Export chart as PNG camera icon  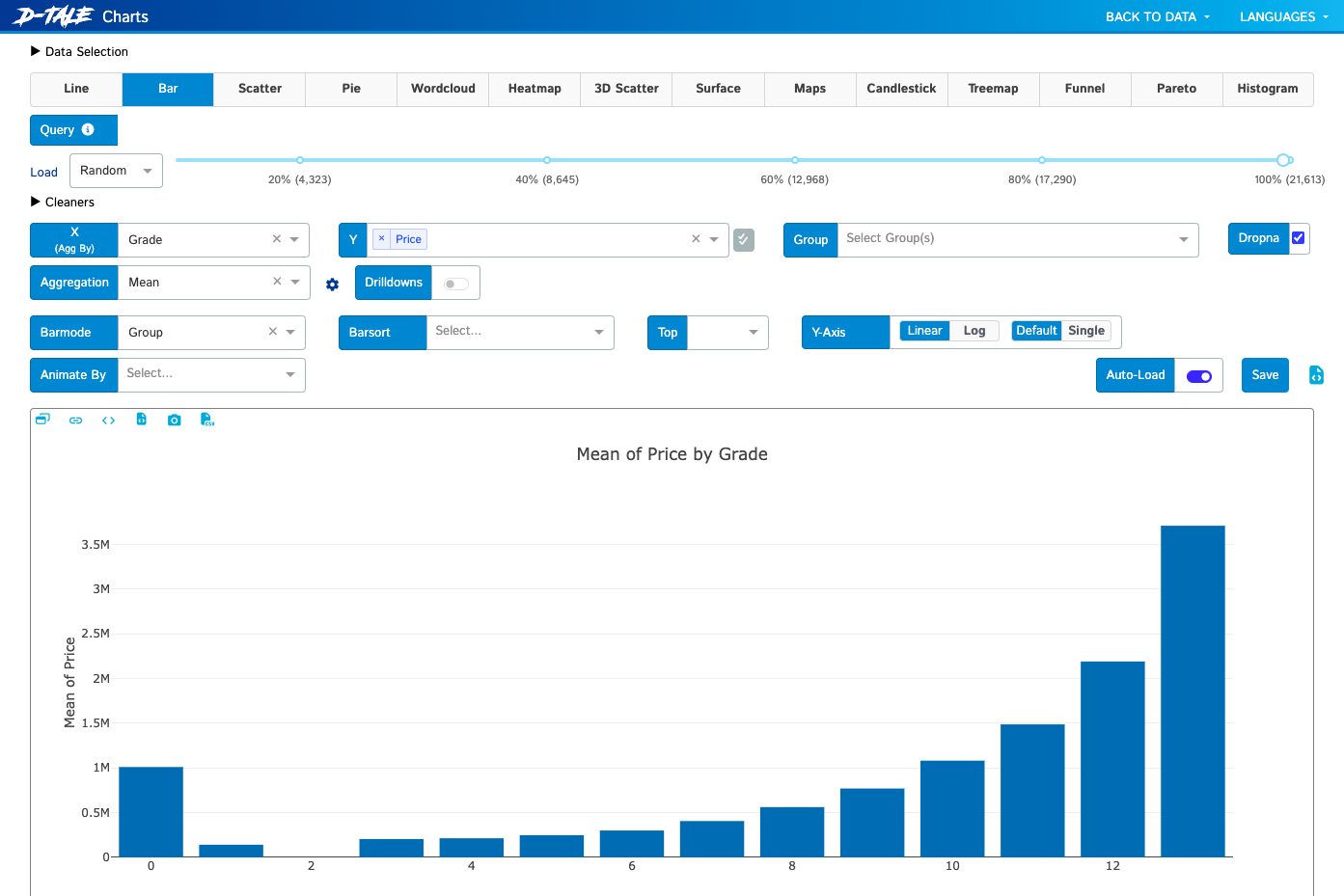tap(175, 421)
